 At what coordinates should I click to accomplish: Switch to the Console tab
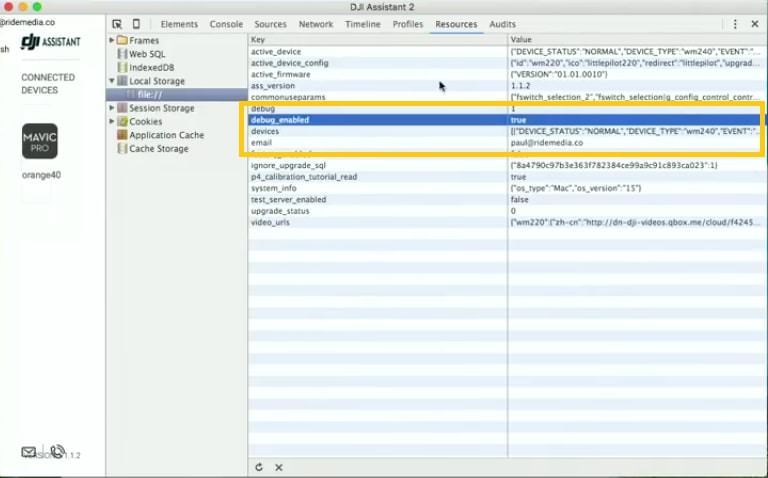[x=226, y=24]
